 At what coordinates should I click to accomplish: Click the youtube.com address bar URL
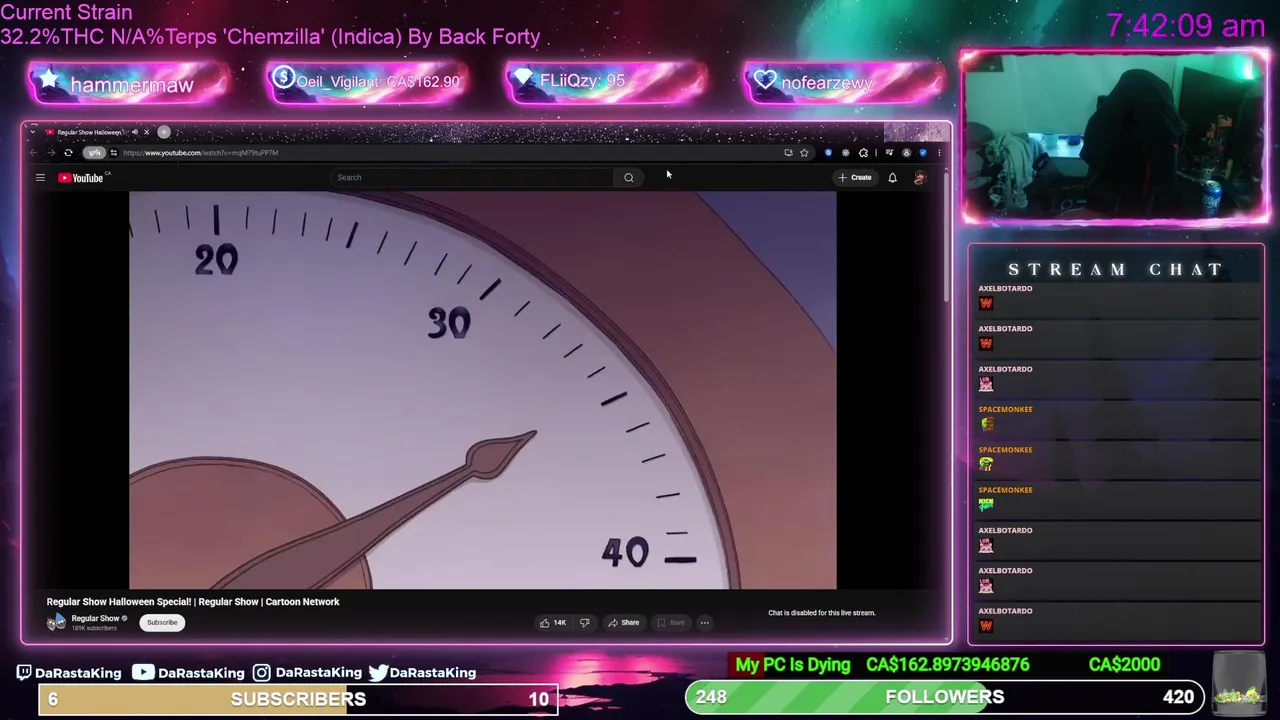(x=201, y=153)
